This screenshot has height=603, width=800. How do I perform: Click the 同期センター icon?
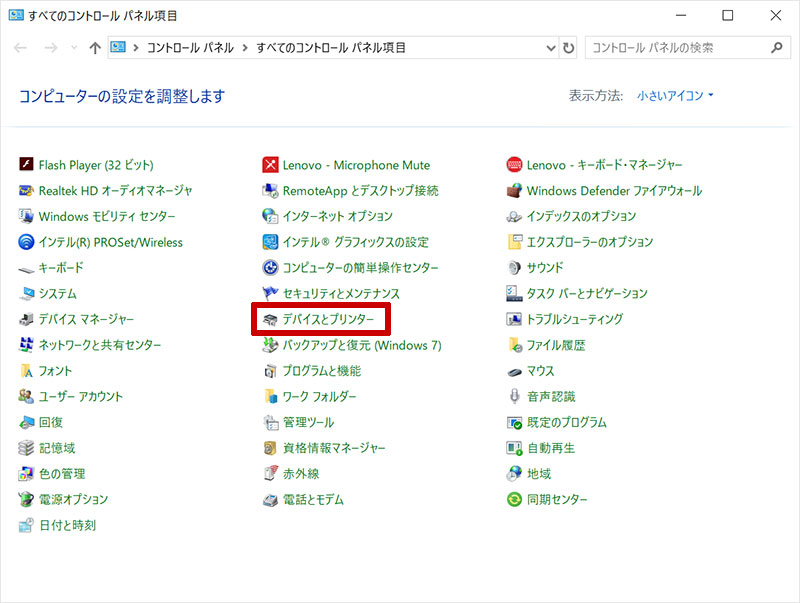[x=514, y=499]
